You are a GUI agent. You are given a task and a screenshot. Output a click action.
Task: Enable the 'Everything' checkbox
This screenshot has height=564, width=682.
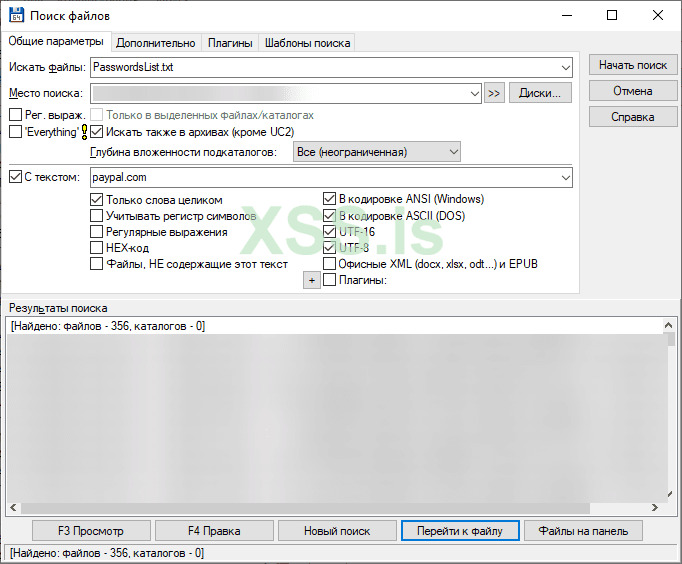point(16,132)
